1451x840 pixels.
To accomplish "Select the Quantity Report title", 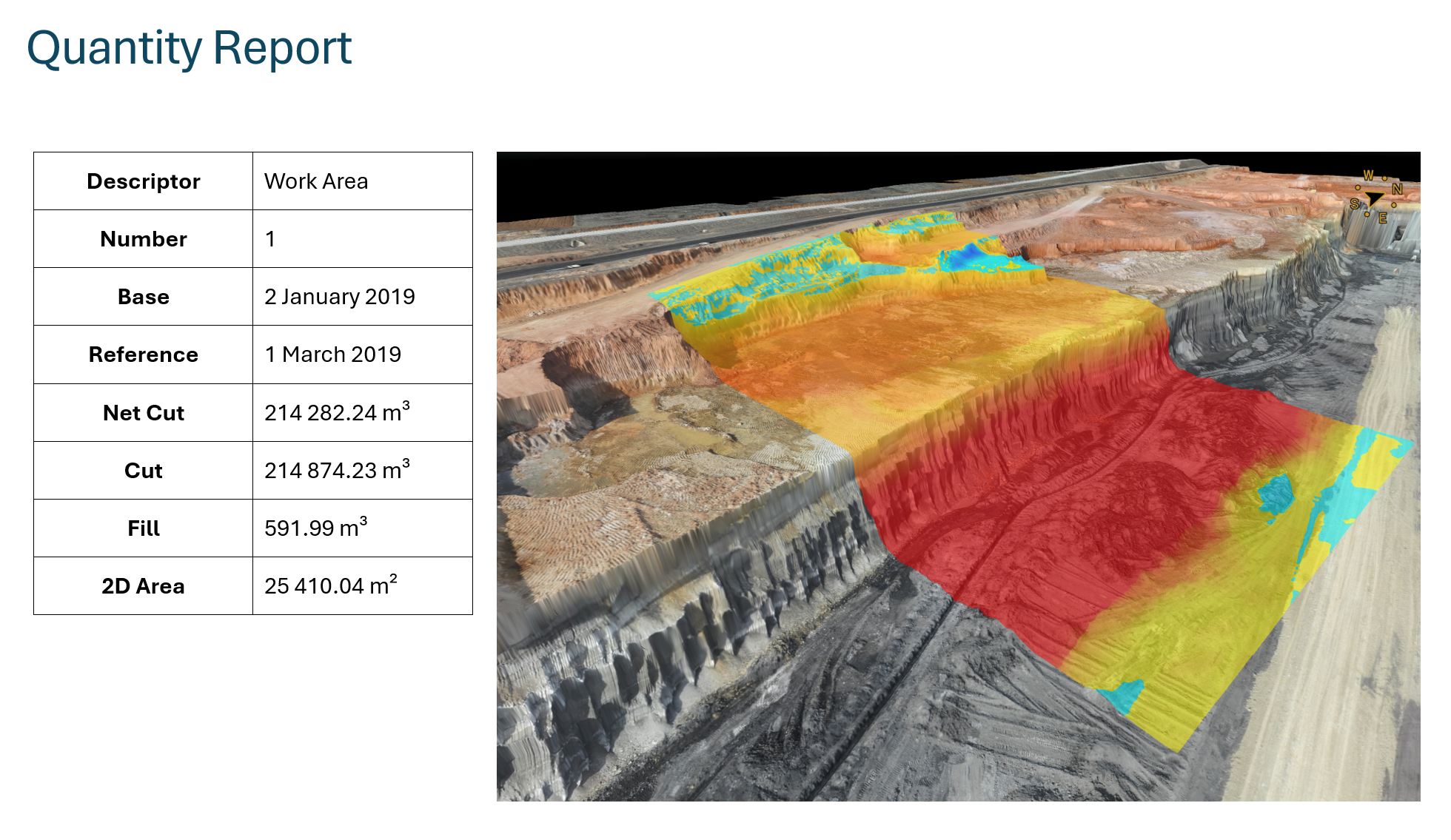I will [190, 49].
